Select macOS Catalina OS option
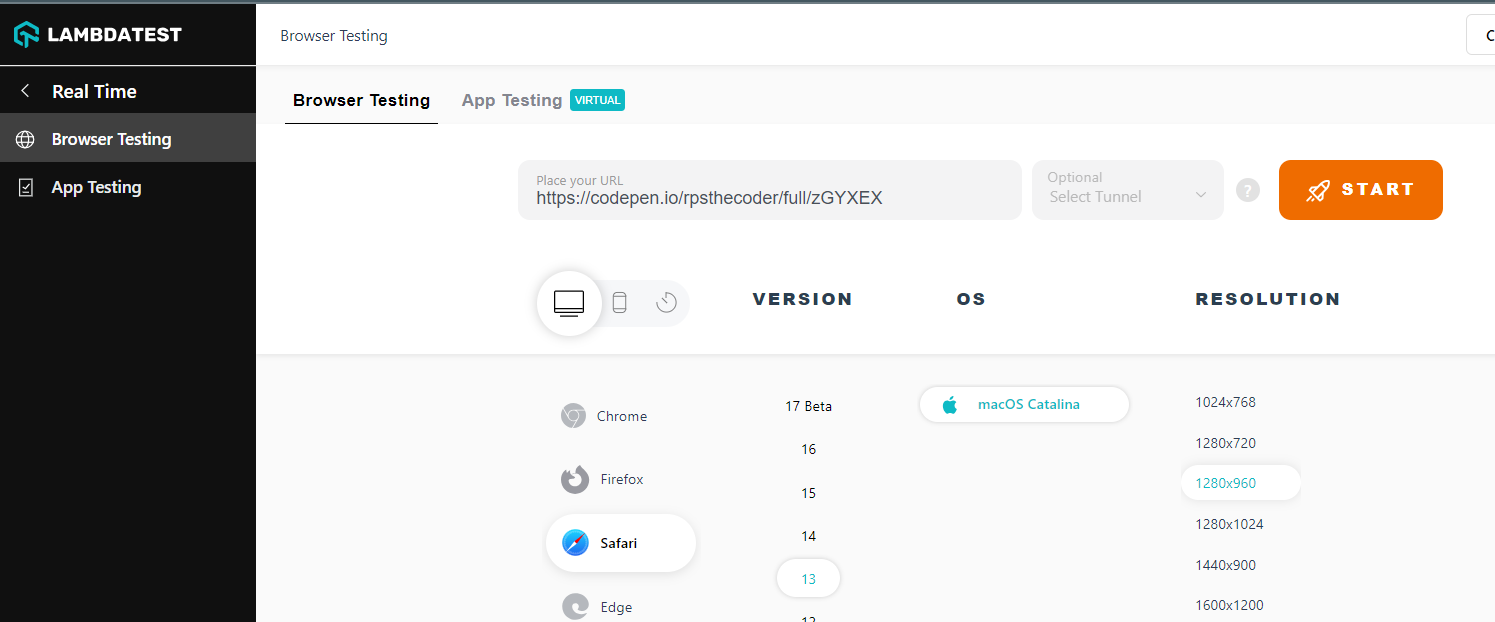1495x622 pixels. [1024, 405]
